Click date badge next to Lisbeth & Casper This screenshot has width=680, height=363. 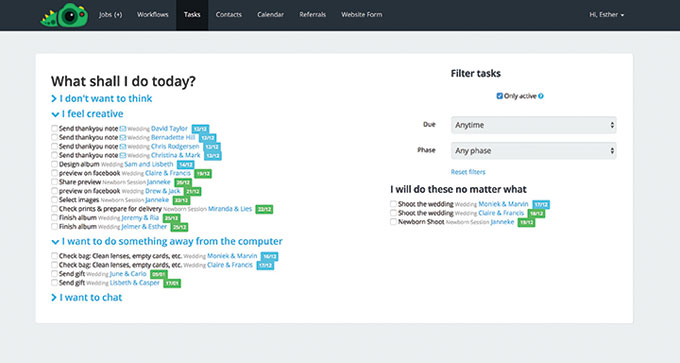click(x=172, y=283)
